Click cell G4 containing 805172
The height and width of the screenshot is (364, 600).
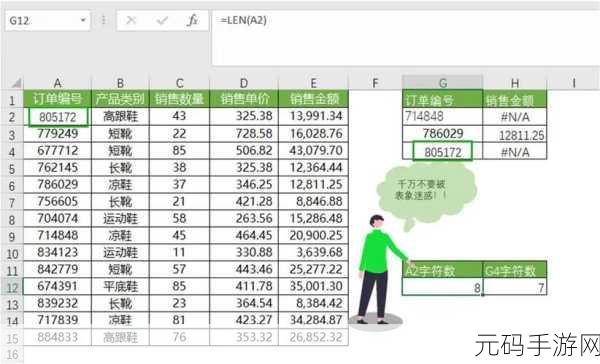click(x=442, y=151)
